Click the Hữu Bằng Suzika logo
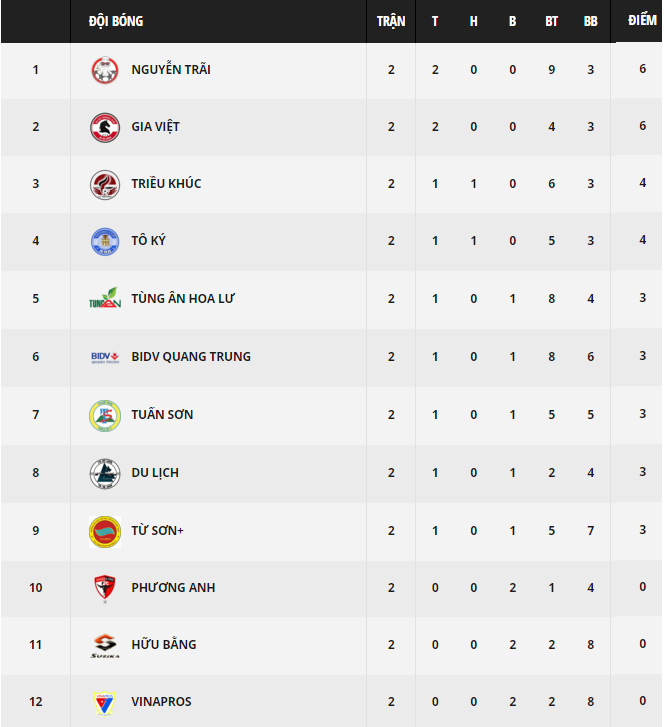This screenshot has width=665, height=727. (x=105, y=645)
